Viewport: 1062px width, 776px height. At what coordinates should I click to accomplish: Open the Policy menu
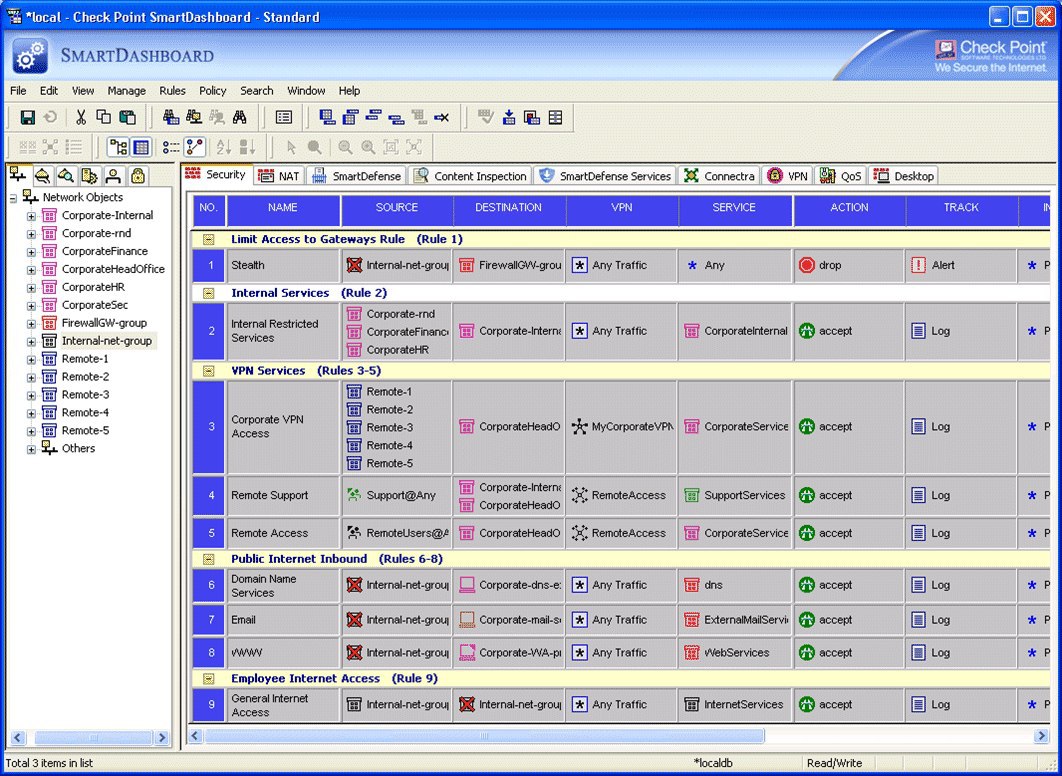tap(212, 91)
